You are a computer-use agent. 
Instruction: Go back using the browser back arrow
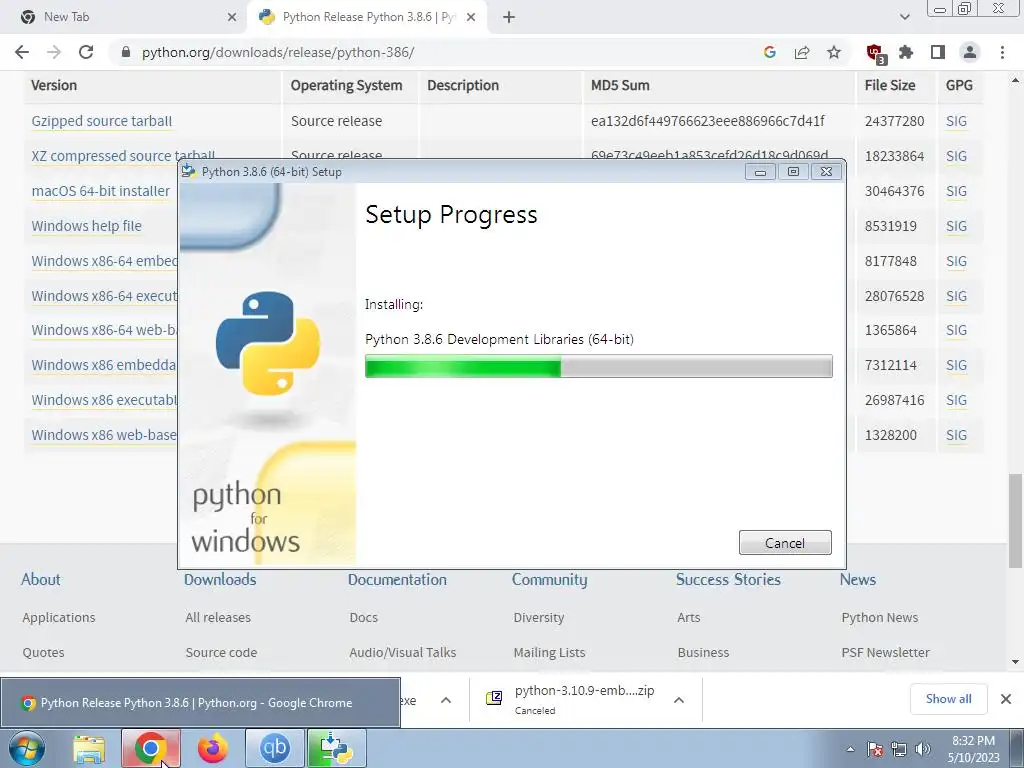pyautogui.click(x=22, y=52)
